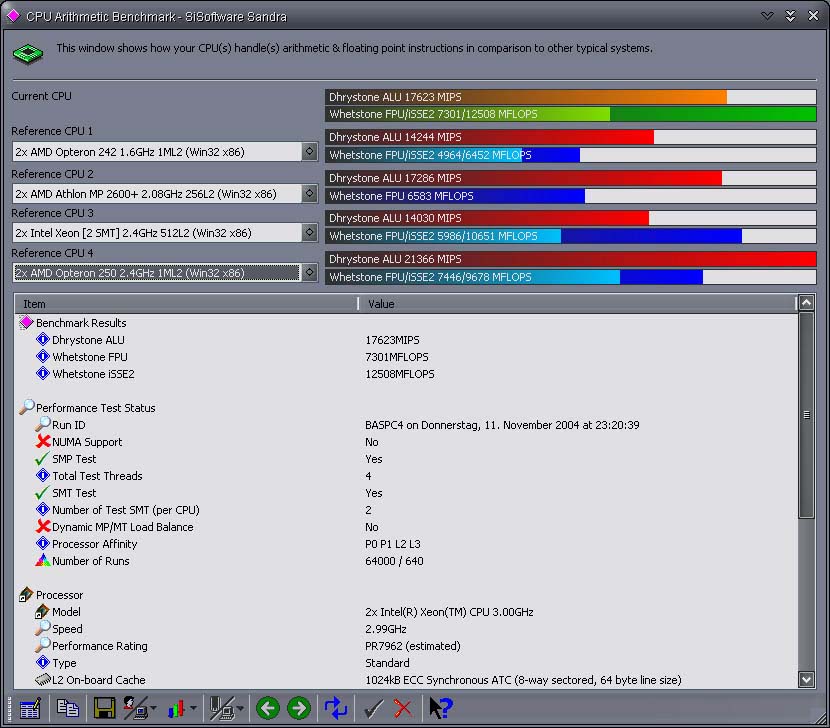Click the device and computer icon
The image size is (830, 728).
coord(222,708)
